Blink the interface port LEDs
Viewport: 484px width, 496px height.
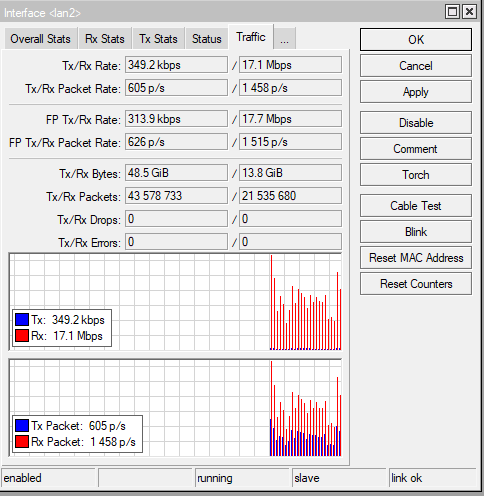[x=416, y=232]
